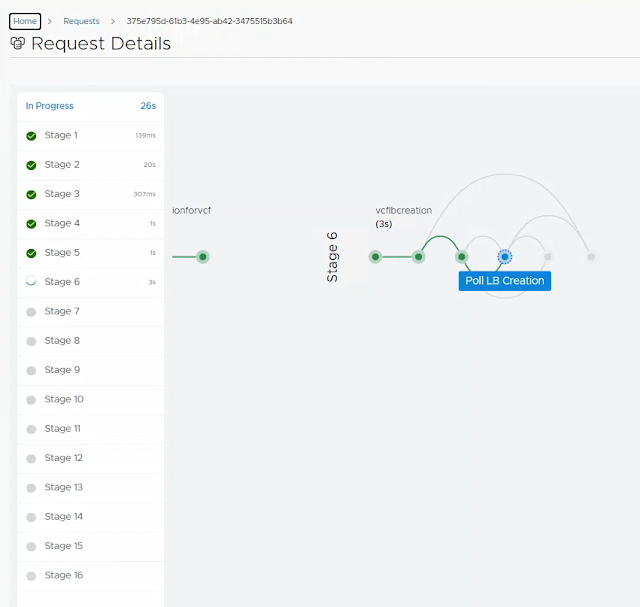Click the green checkmark beside Stage 3
The image size is (640, 607).
31,195
